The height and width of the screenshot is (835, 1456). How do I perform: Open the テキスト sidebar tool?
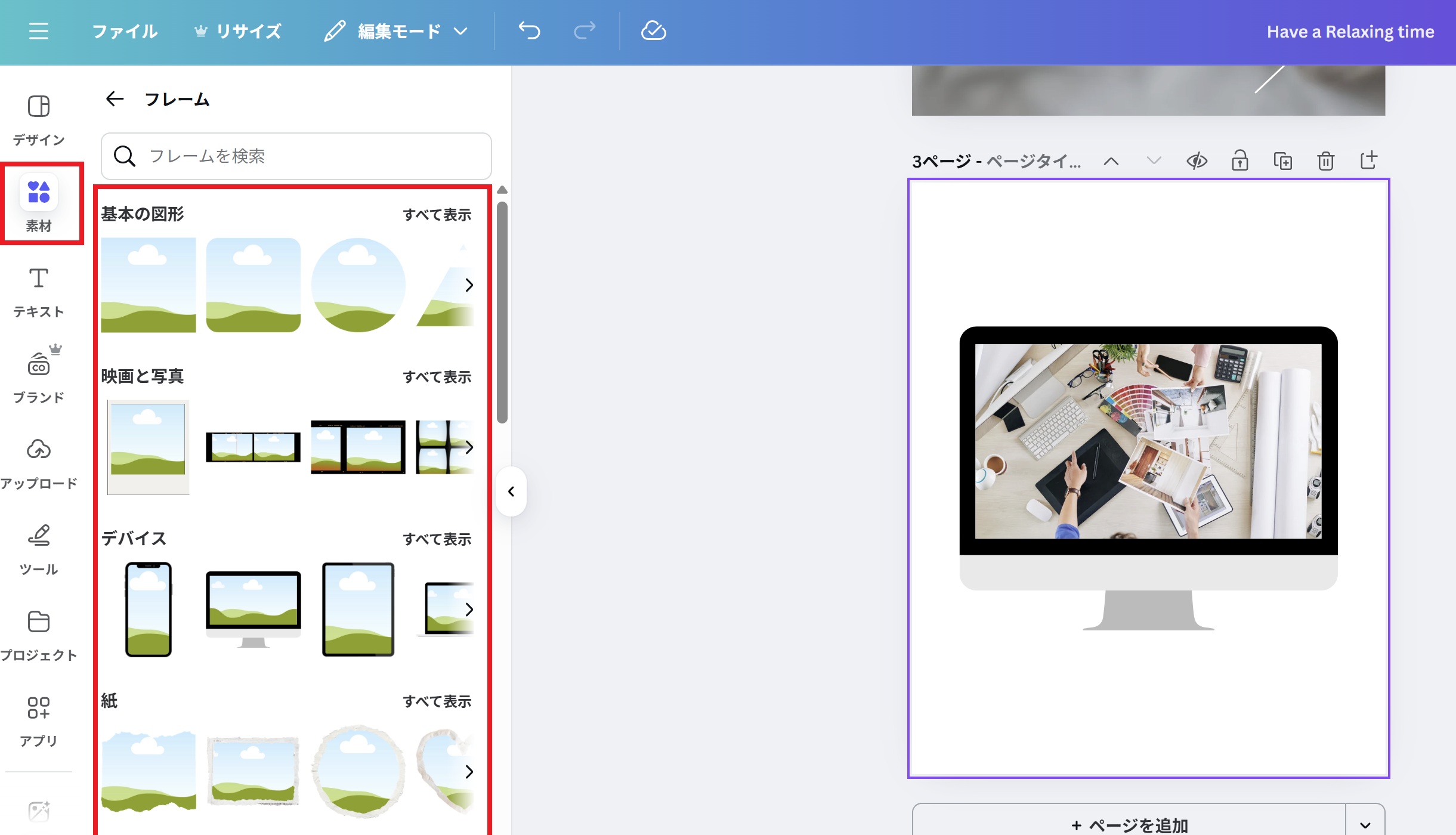[x=39, y=292]
